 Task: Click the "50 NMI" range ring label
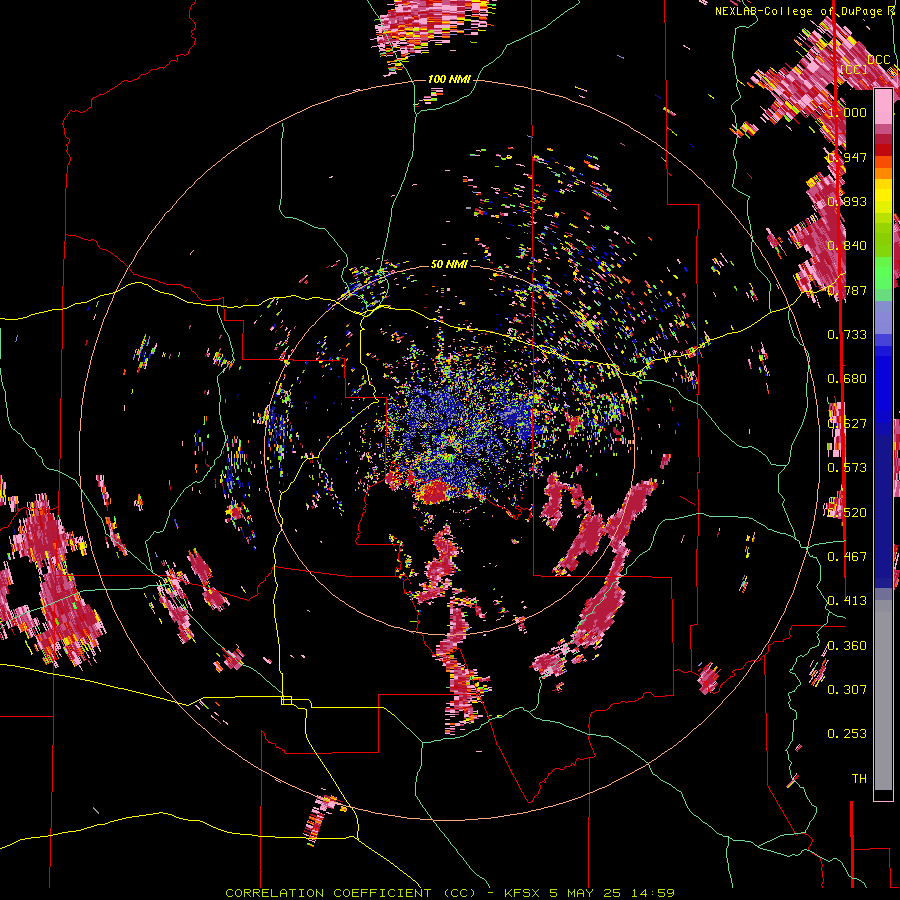[x=449, y=264]
